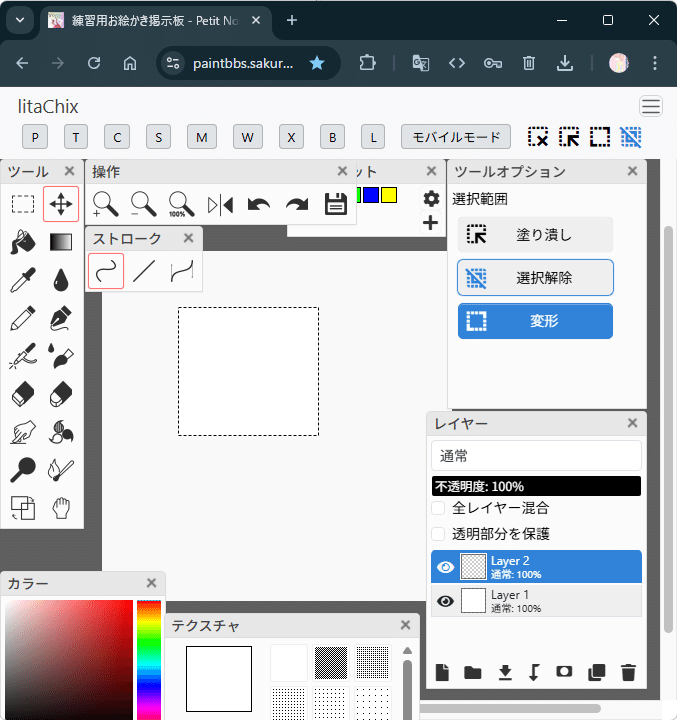Screen dimensions: 677x720
Task: Select the airbrush tool
Action: (23, 356)
